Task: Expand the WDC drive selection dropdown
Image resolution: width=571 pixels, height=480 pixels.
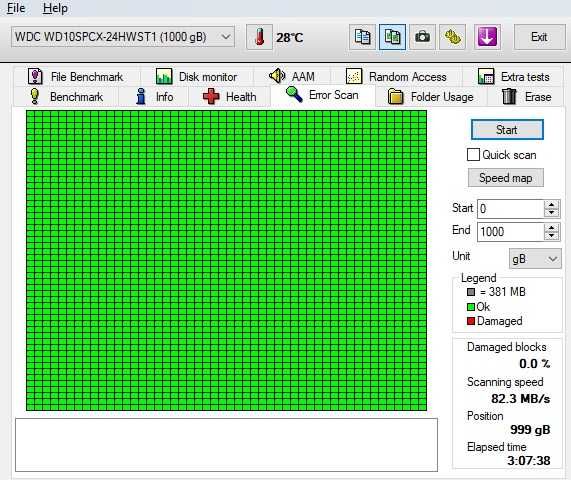Action: (226, 37)
